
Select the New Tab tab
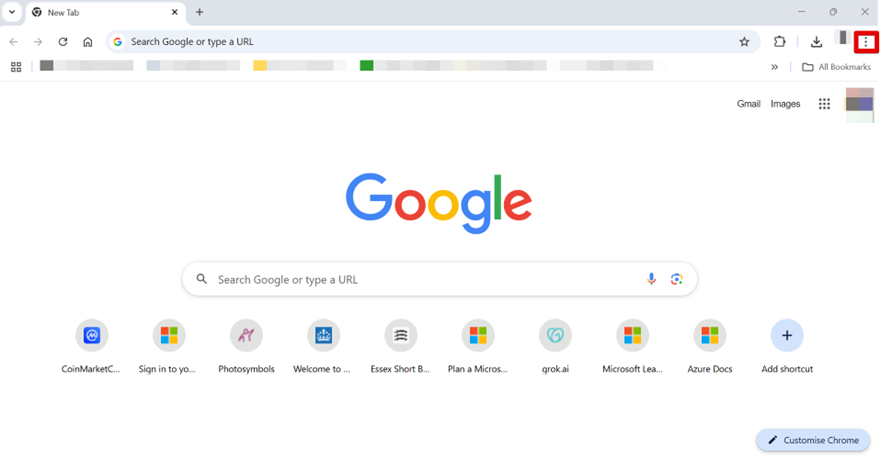(100, 12)
